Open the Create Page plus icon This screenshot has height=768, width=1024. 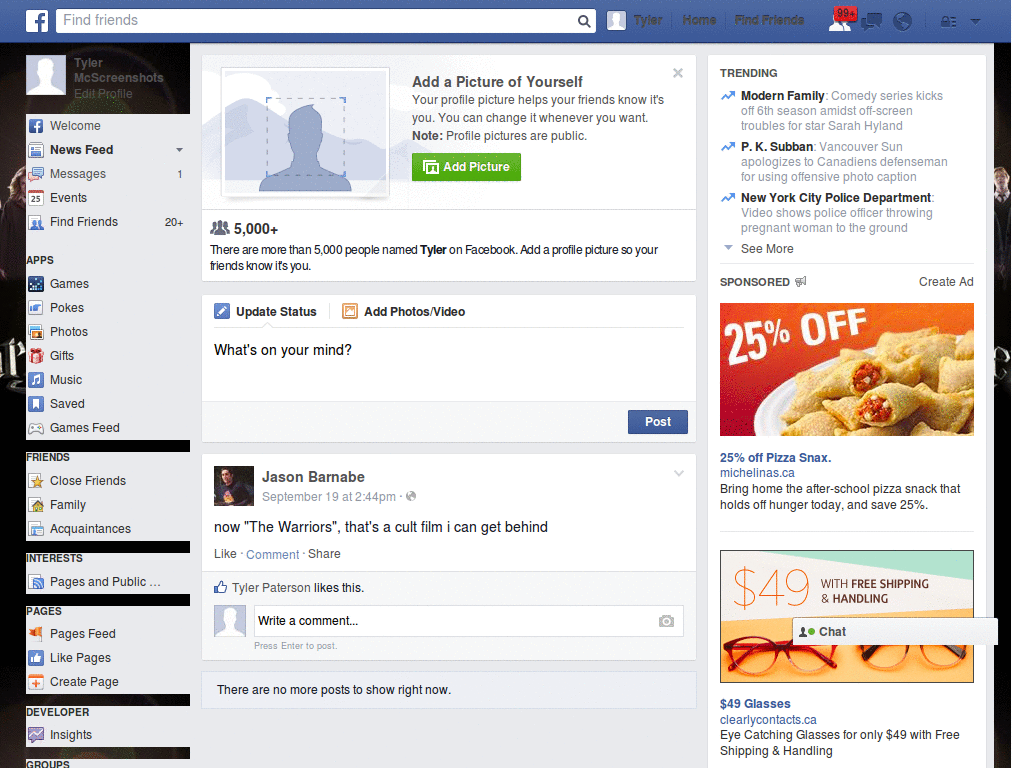pos(36,682)
